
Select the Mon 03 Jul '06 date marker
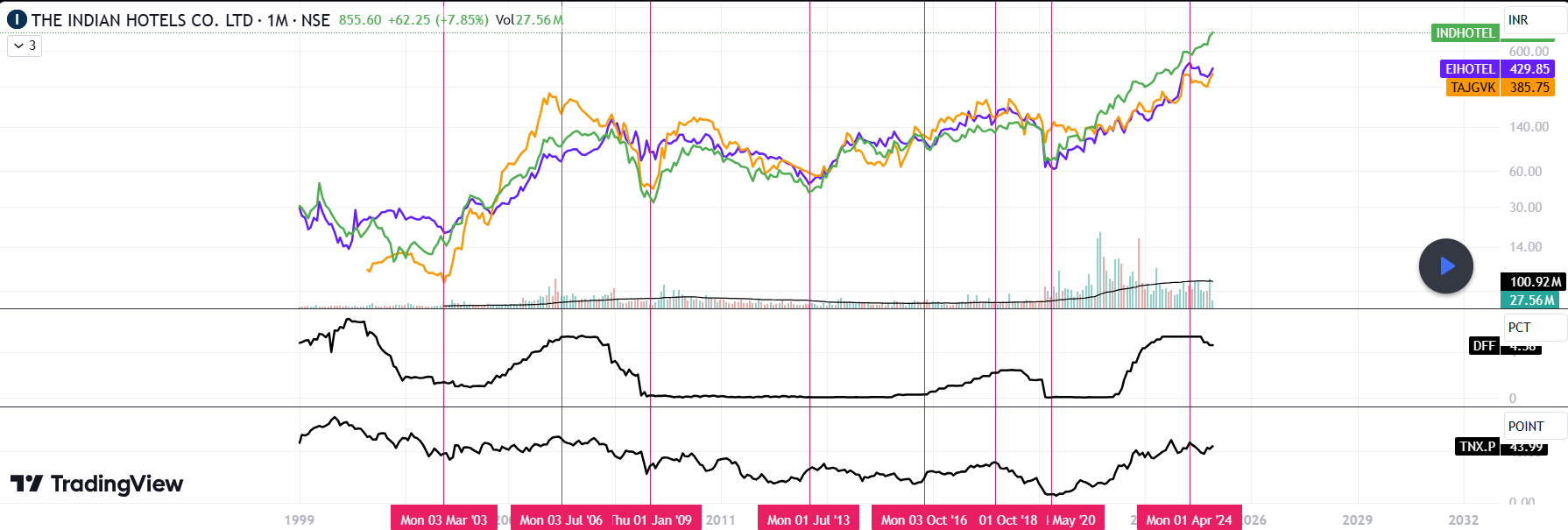click(561, 519)
